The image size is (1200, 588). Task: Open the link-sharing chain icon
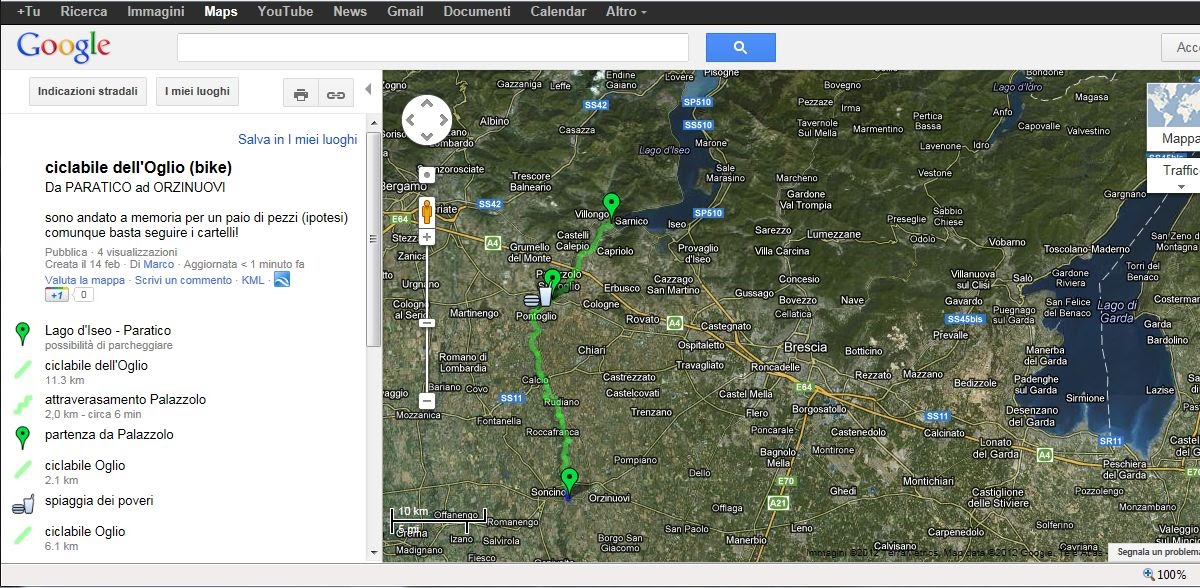(336, 95)
